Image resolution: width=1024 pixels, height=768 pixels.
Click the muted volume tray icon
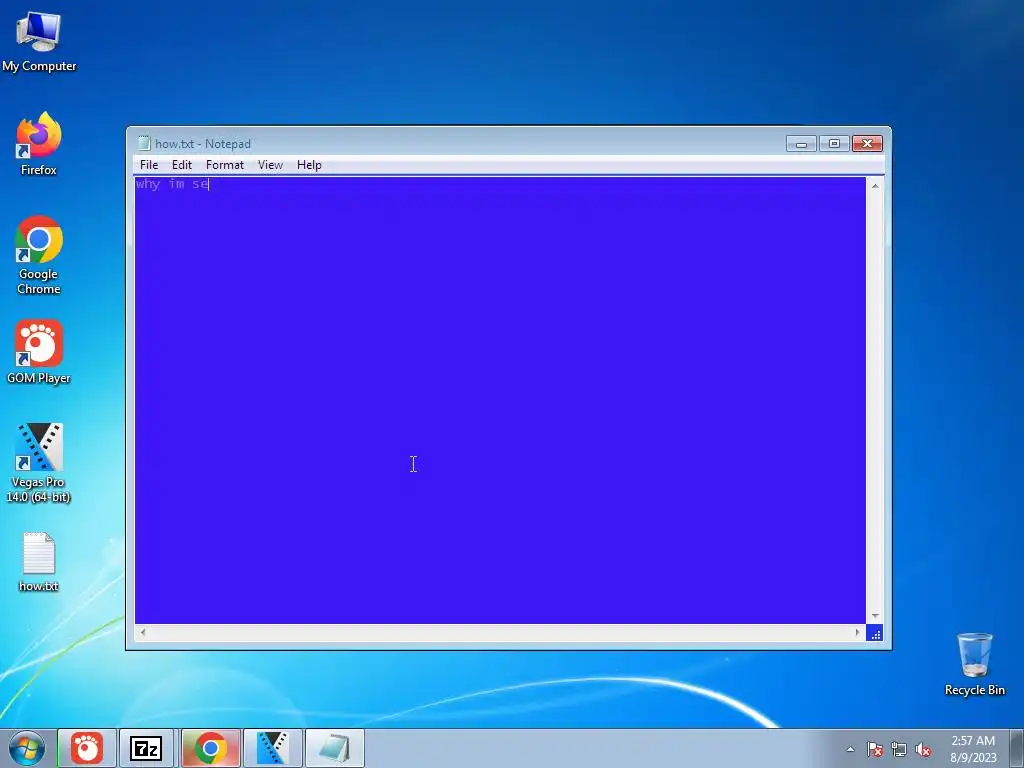[923, 749]
